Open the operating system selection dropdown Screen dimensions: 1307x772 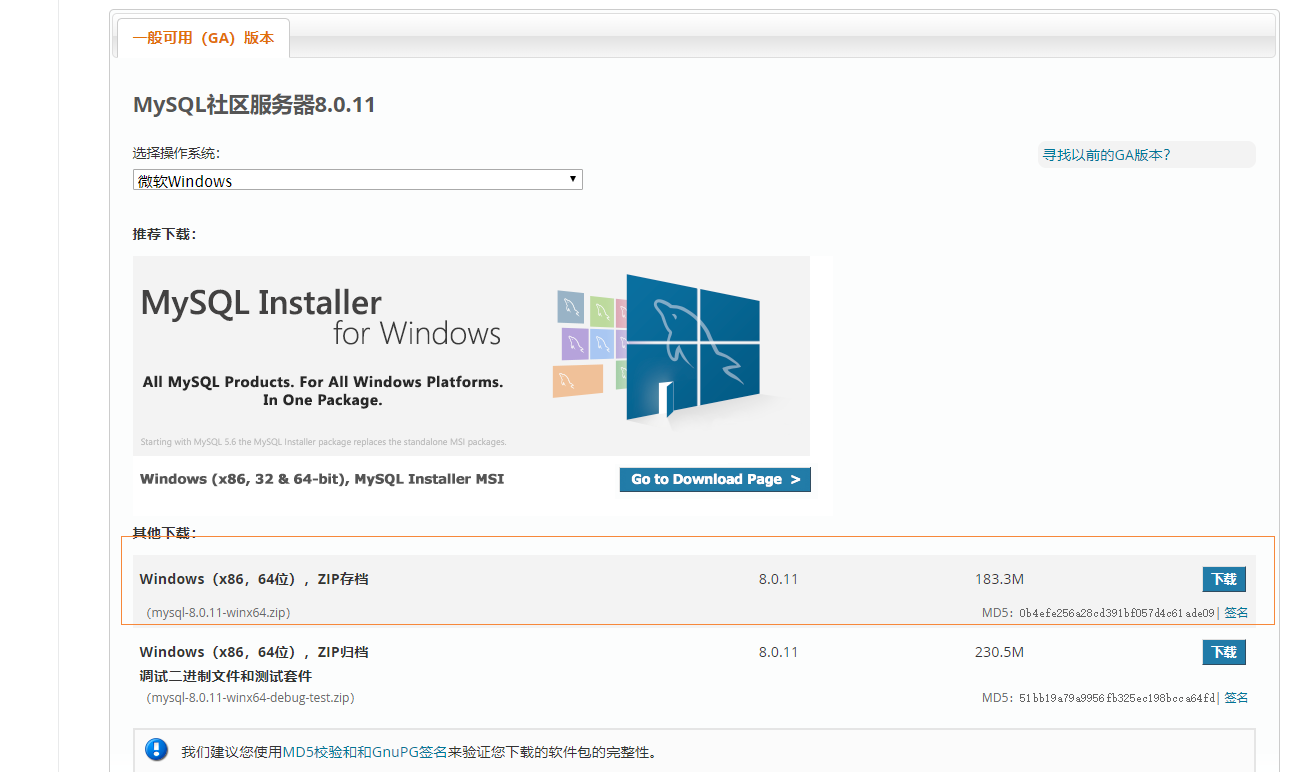(x=357, y=179)
